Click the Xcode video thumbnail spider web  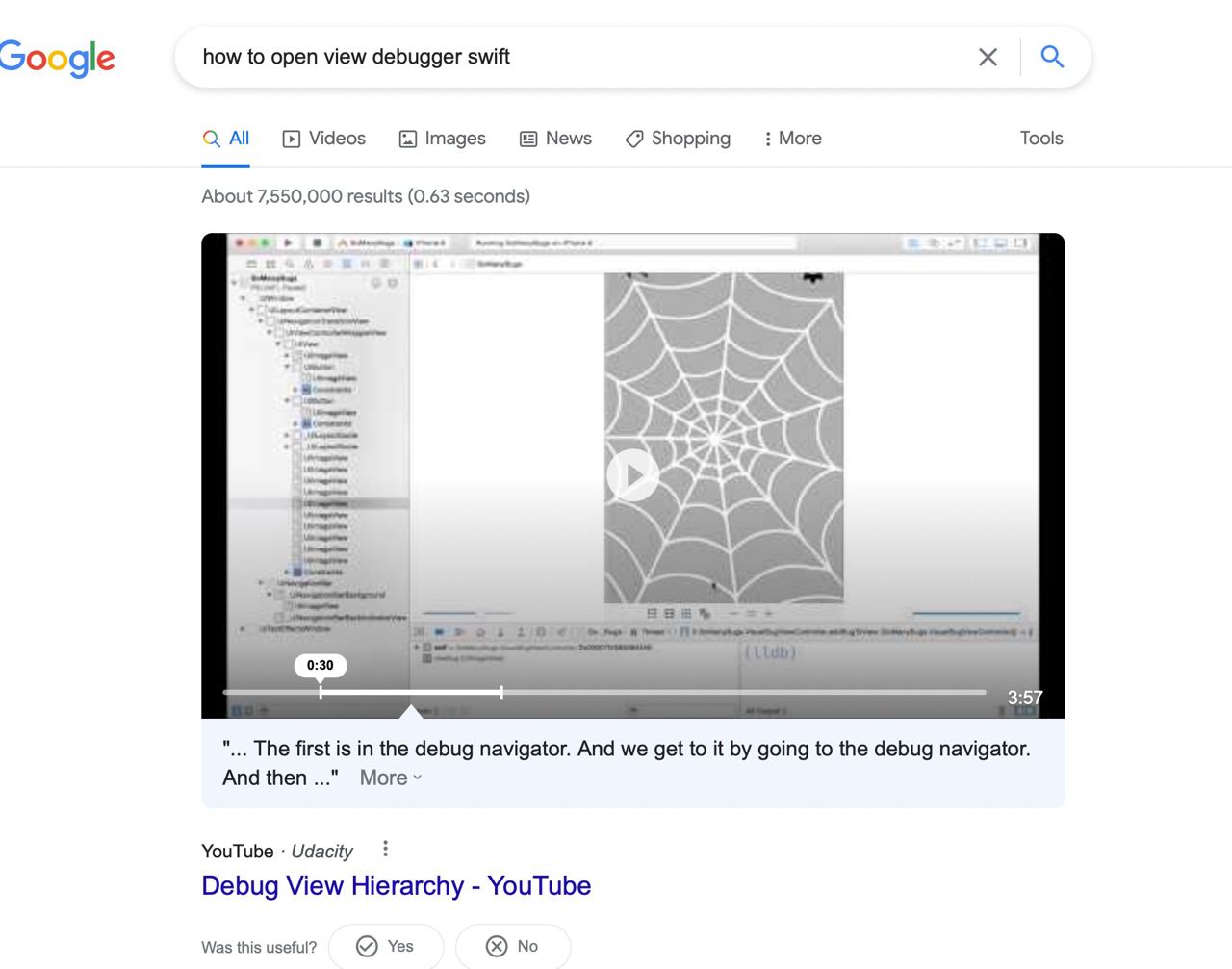pos(724,438)
